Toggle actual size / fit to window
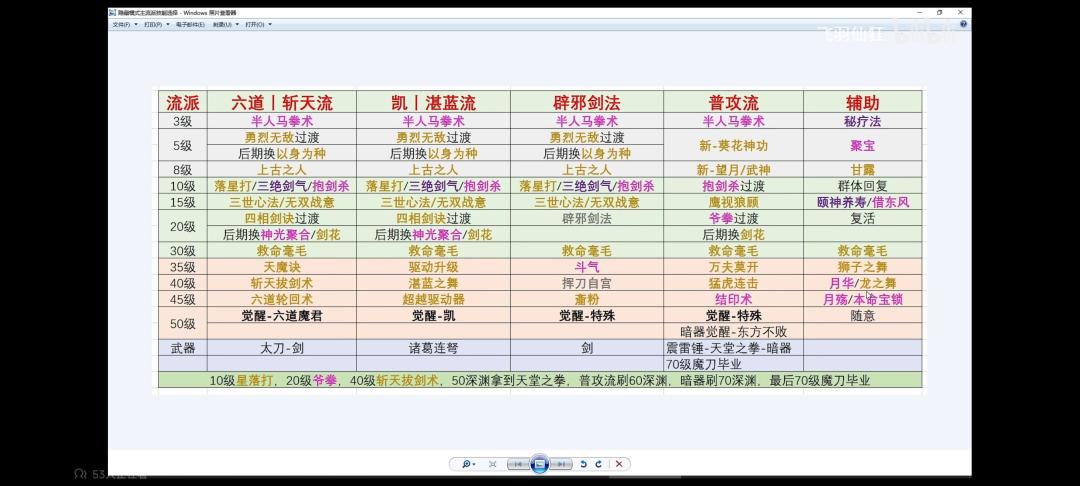Screen dimensions: 1080x486 (x=492, y=464)
